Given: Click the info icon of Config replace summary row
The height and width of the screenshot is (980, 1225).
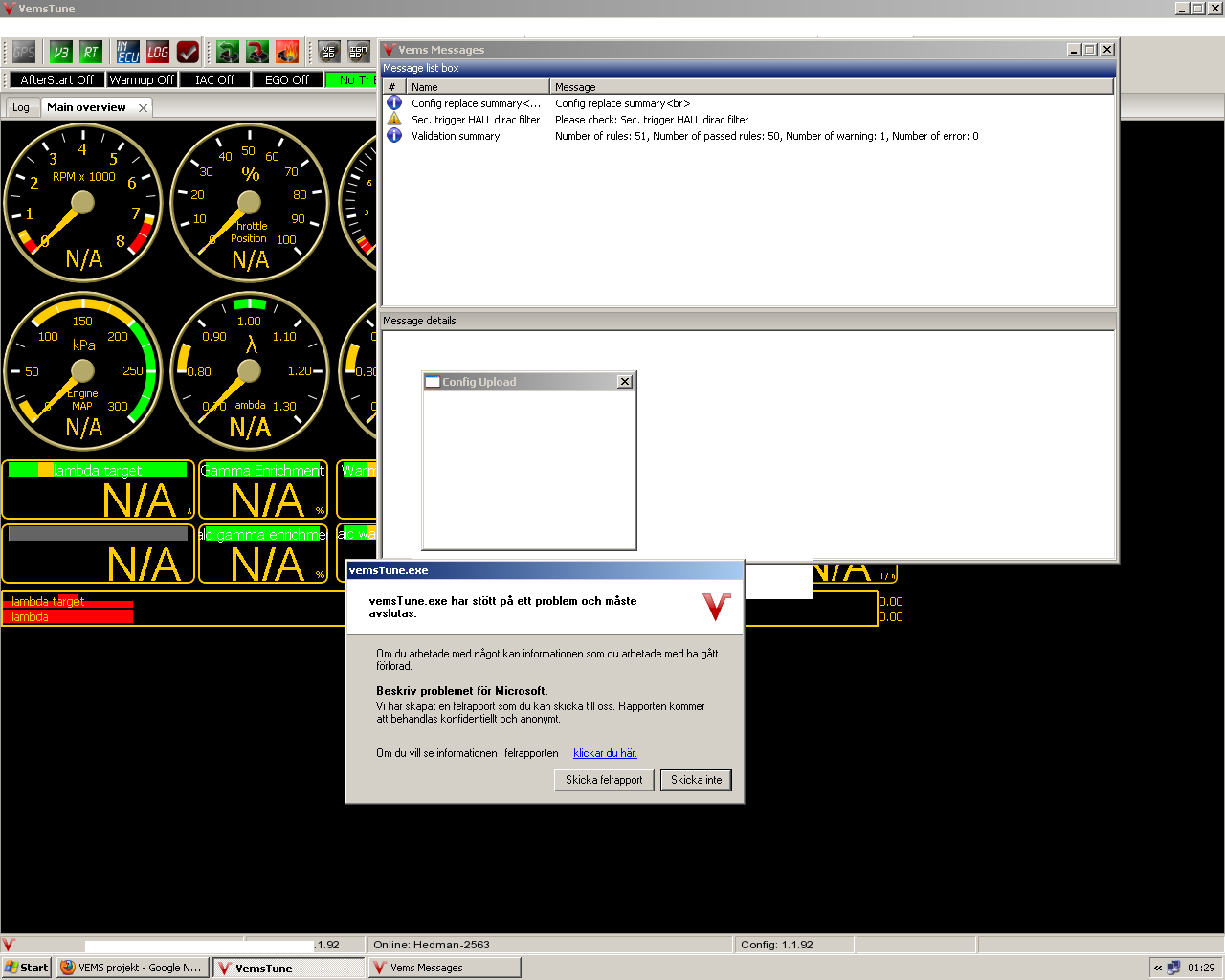Looking at the screenshot, I should point(393,102).
